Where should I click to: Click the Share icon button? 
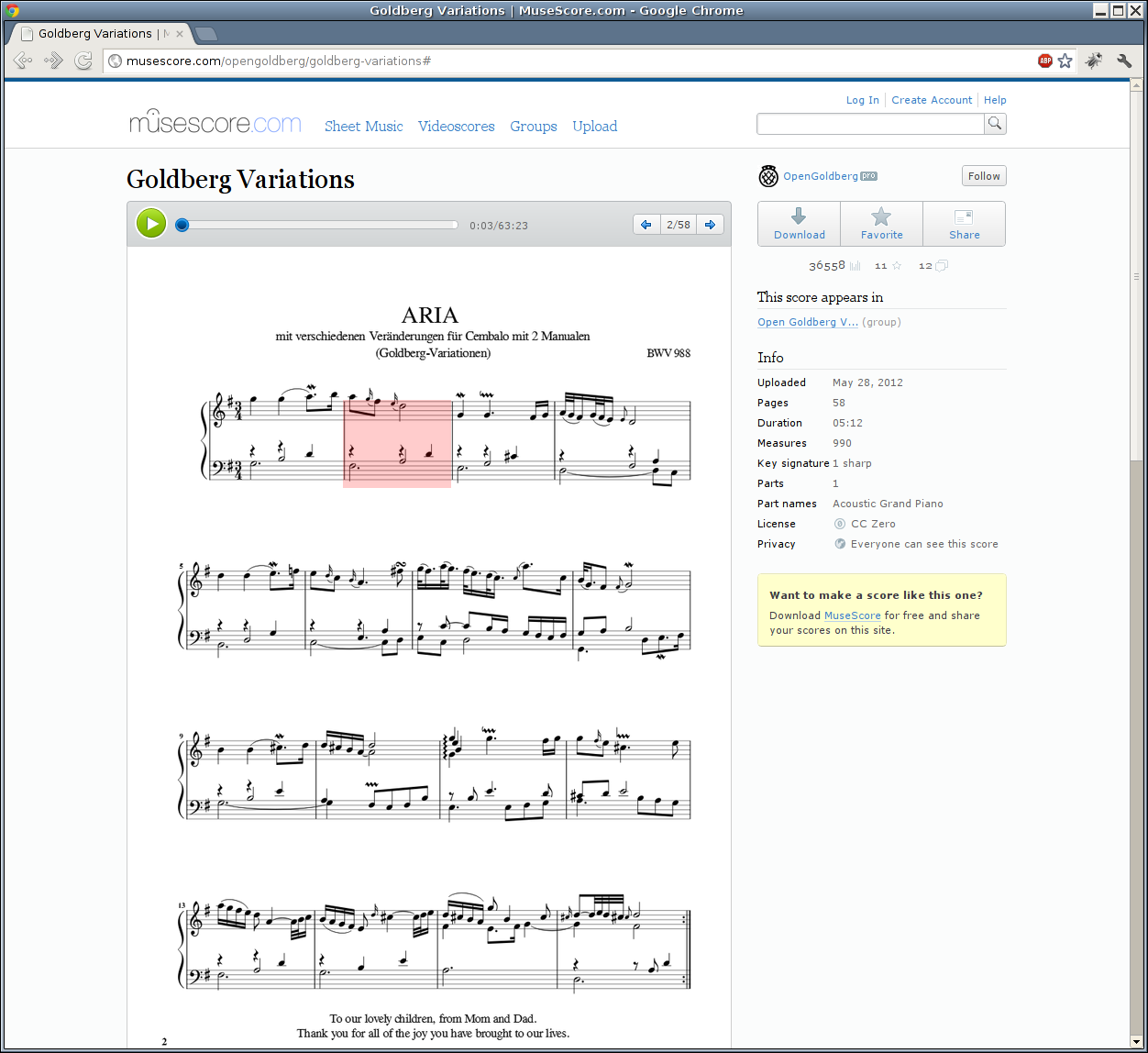964,216
